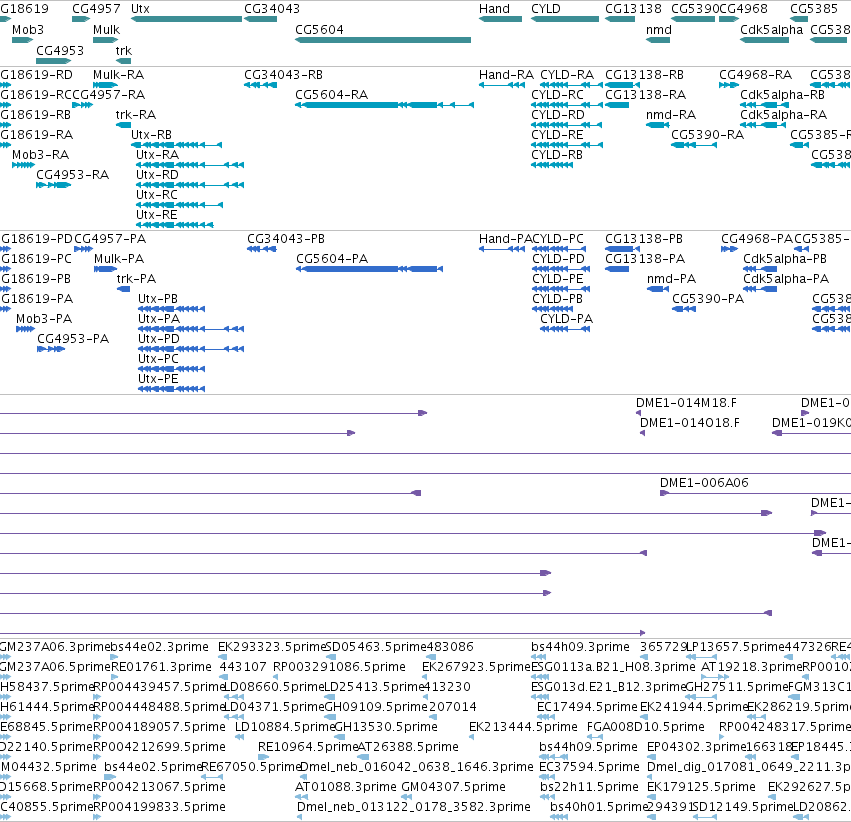Select the nmd gene feature
Image resolution: width=851 pixels, height=822 pixels.
658,40
